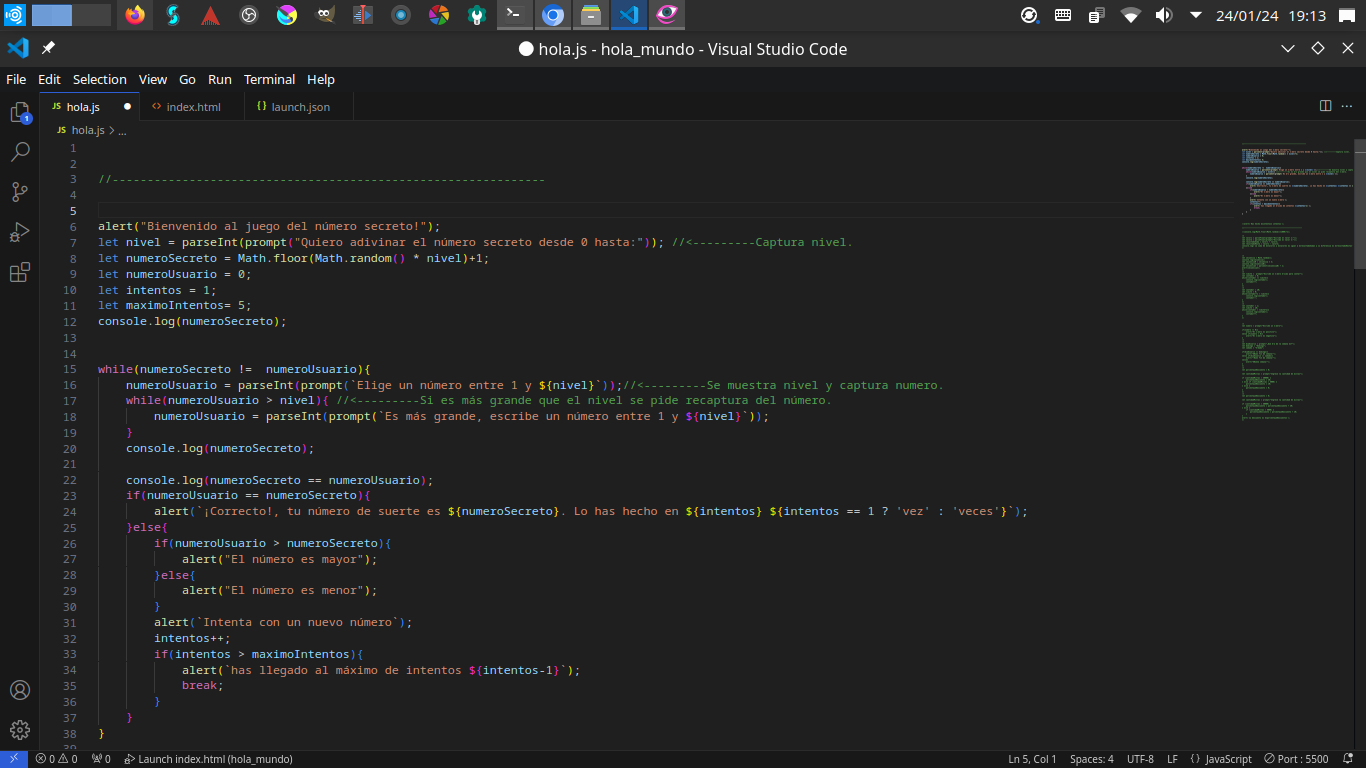Screen dimensions: 1366x768
Task: Expand the hidden system tray arrow
Action: coord(1196,15)
